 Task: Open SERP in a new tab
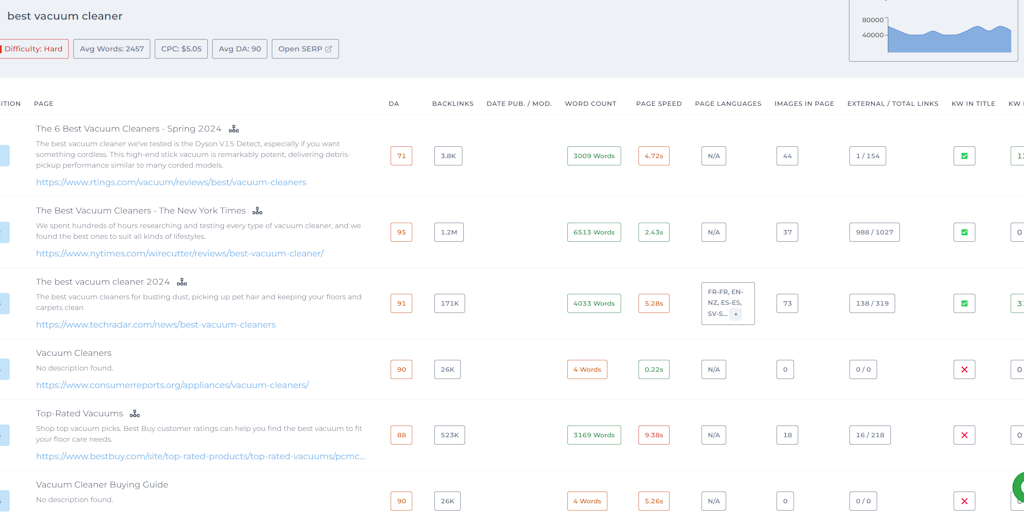(x=305, y=49)
